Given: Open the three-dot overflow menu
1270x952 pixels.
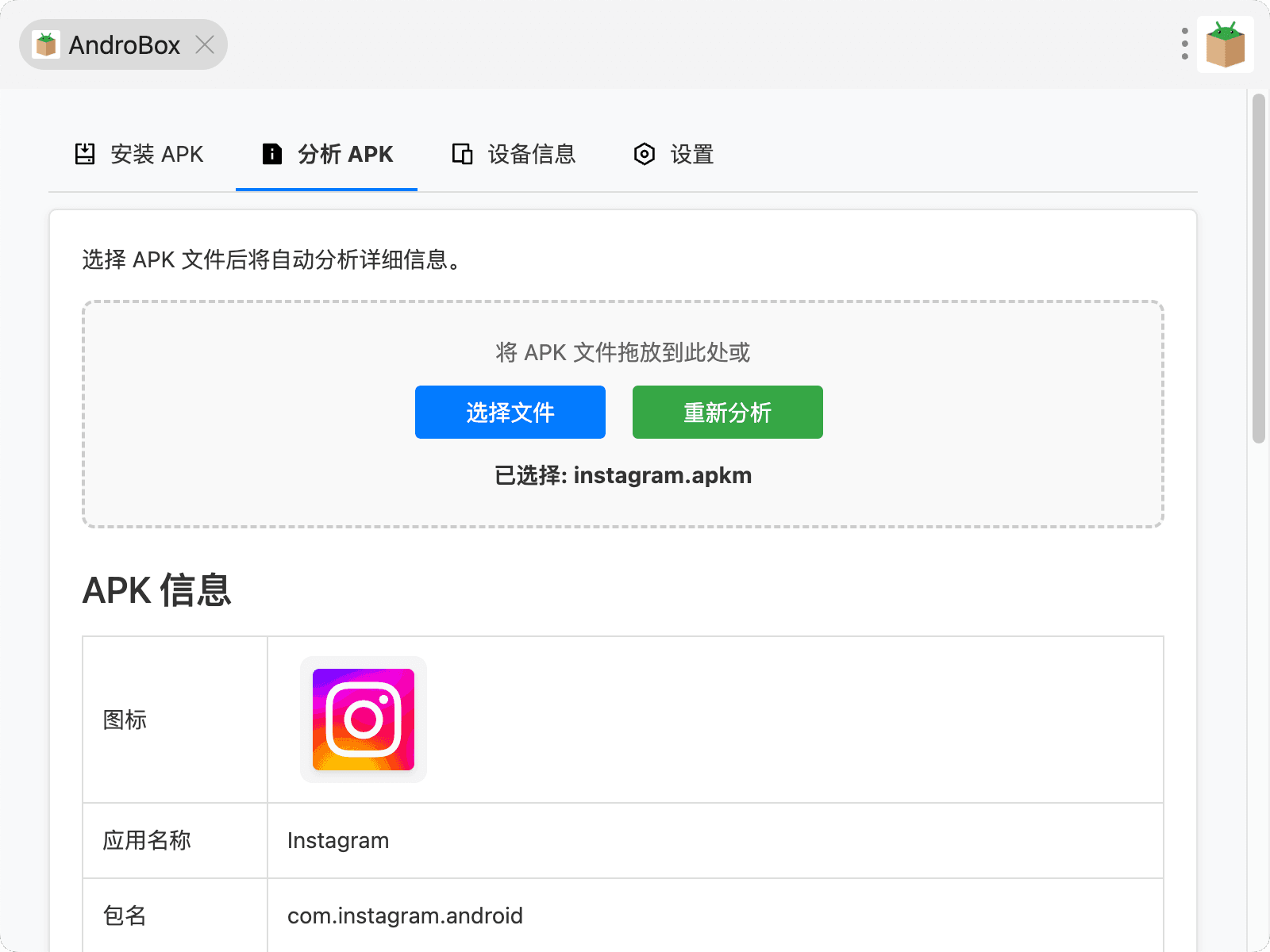Looking at the screenshot, I should [x=1184, y=44].
